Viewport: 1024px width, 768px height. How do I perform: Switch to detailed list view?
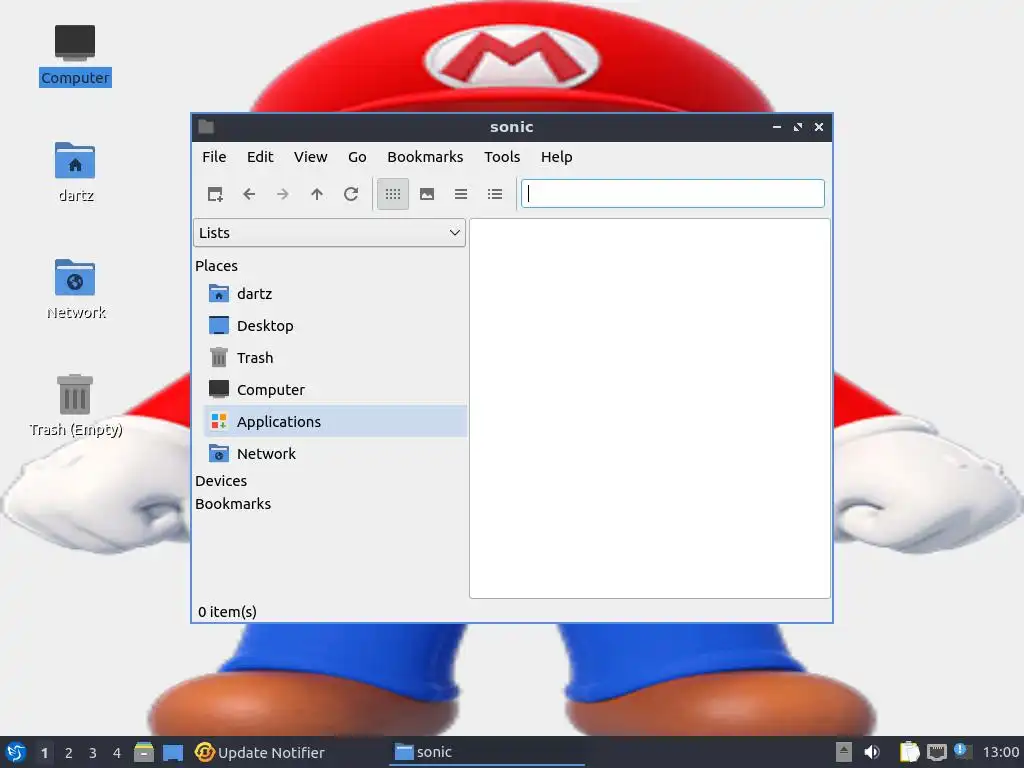495,194
